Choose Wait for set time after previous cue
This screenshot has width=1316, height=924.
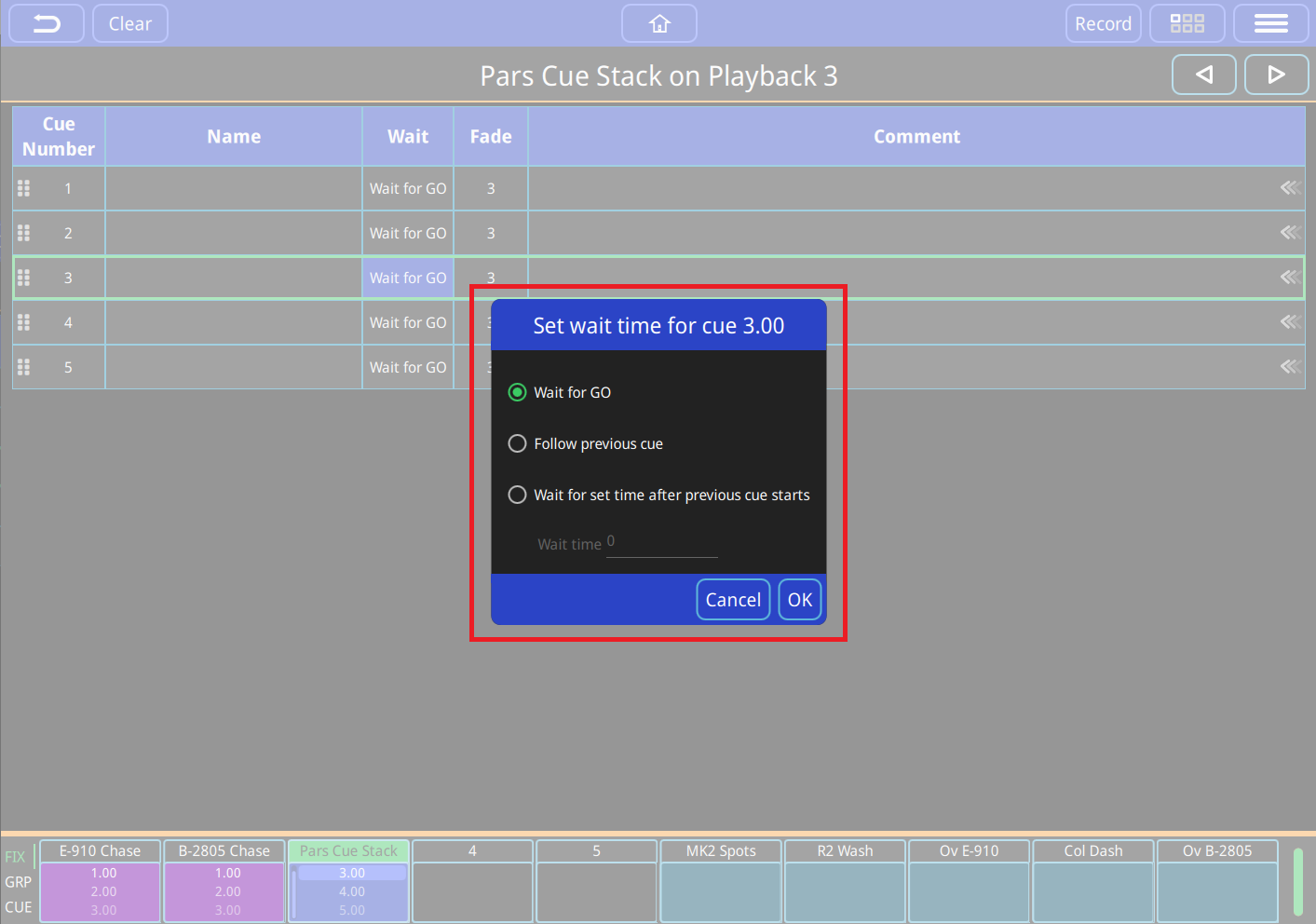(x=517, y=495)
